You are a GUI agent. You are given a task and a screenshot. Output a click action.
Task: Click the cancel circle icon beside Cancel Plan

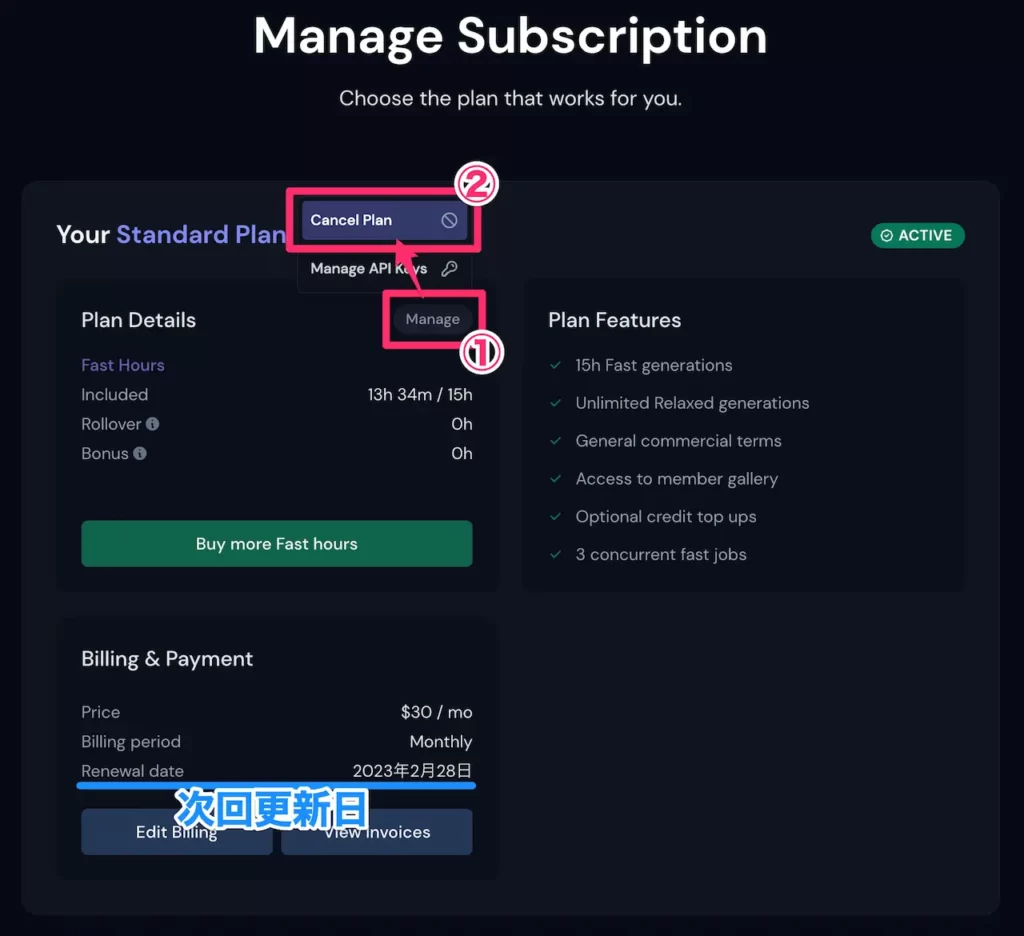tap(449, 220)
